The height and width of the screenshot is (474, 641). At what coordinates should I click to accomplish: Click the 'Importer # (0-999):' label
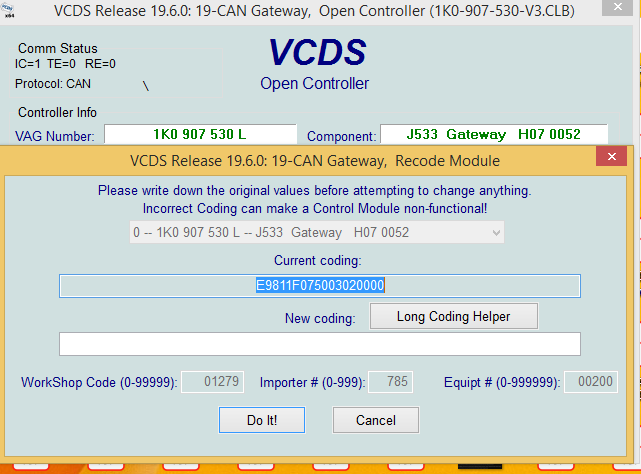312,382
